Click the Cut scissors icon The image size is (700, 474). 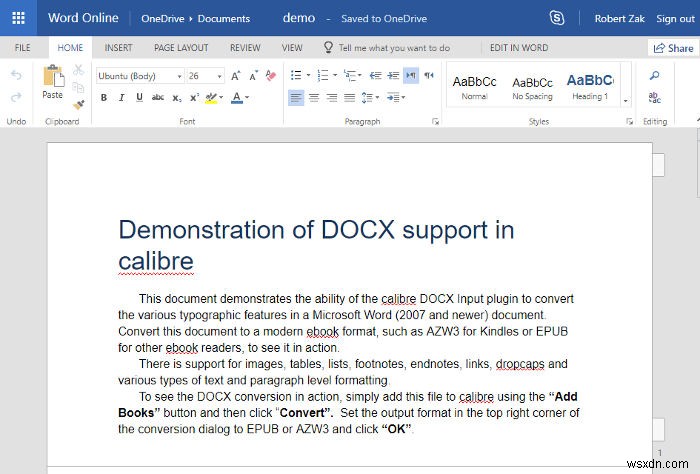(x=79, y=70)
